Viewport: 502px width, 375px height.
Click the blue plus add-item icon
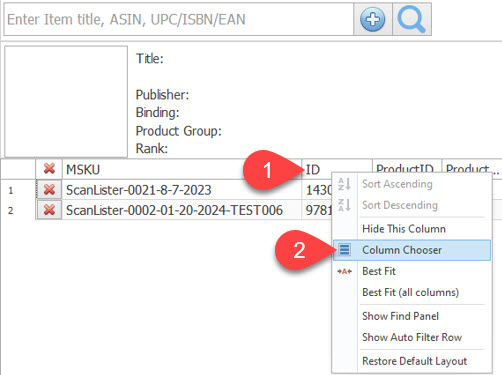pyautogui.click(x=372, y=19)
